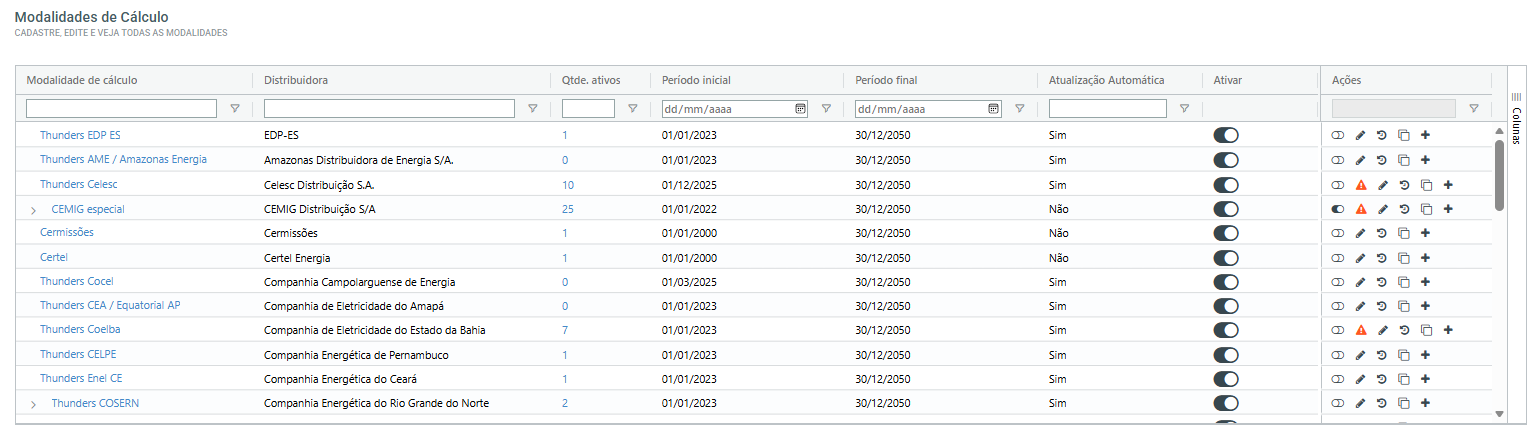1539x437 pixels.
Task: Click the copy icon in the Thunders COSERN row
Action: 1403,403
